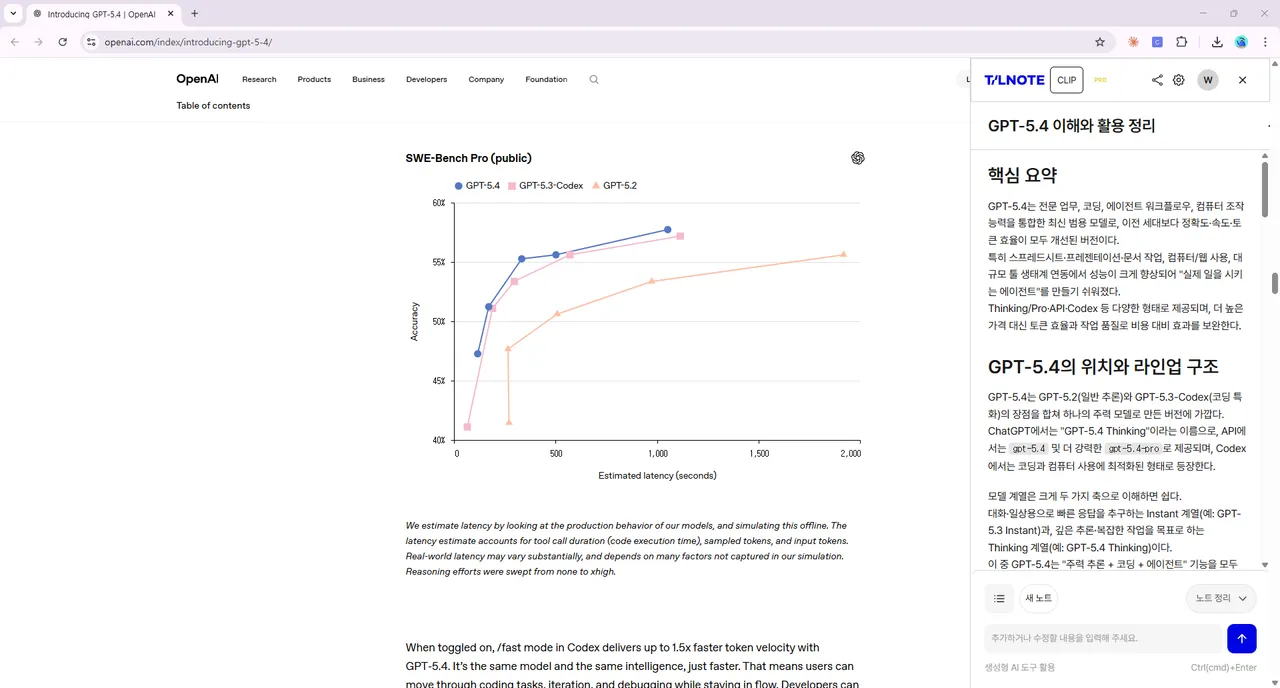The width and height of the screenshot is (1280, 688).
Task: Toggle the GPT-5.4 legend series
Action: (477, 186)
